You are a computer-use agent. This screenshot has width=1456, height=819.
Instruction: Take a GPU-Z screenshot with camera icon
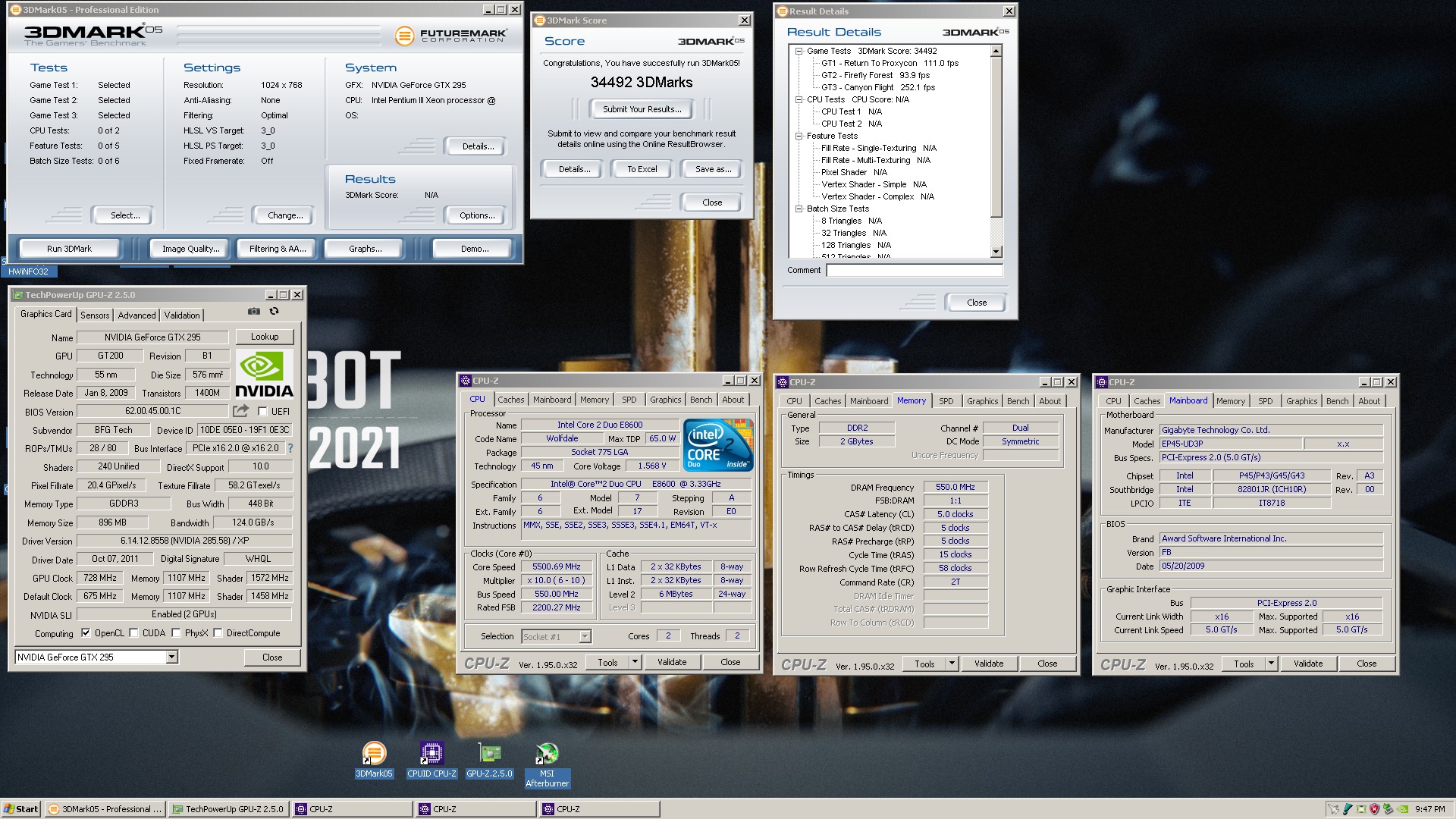[x=254, y=312]
